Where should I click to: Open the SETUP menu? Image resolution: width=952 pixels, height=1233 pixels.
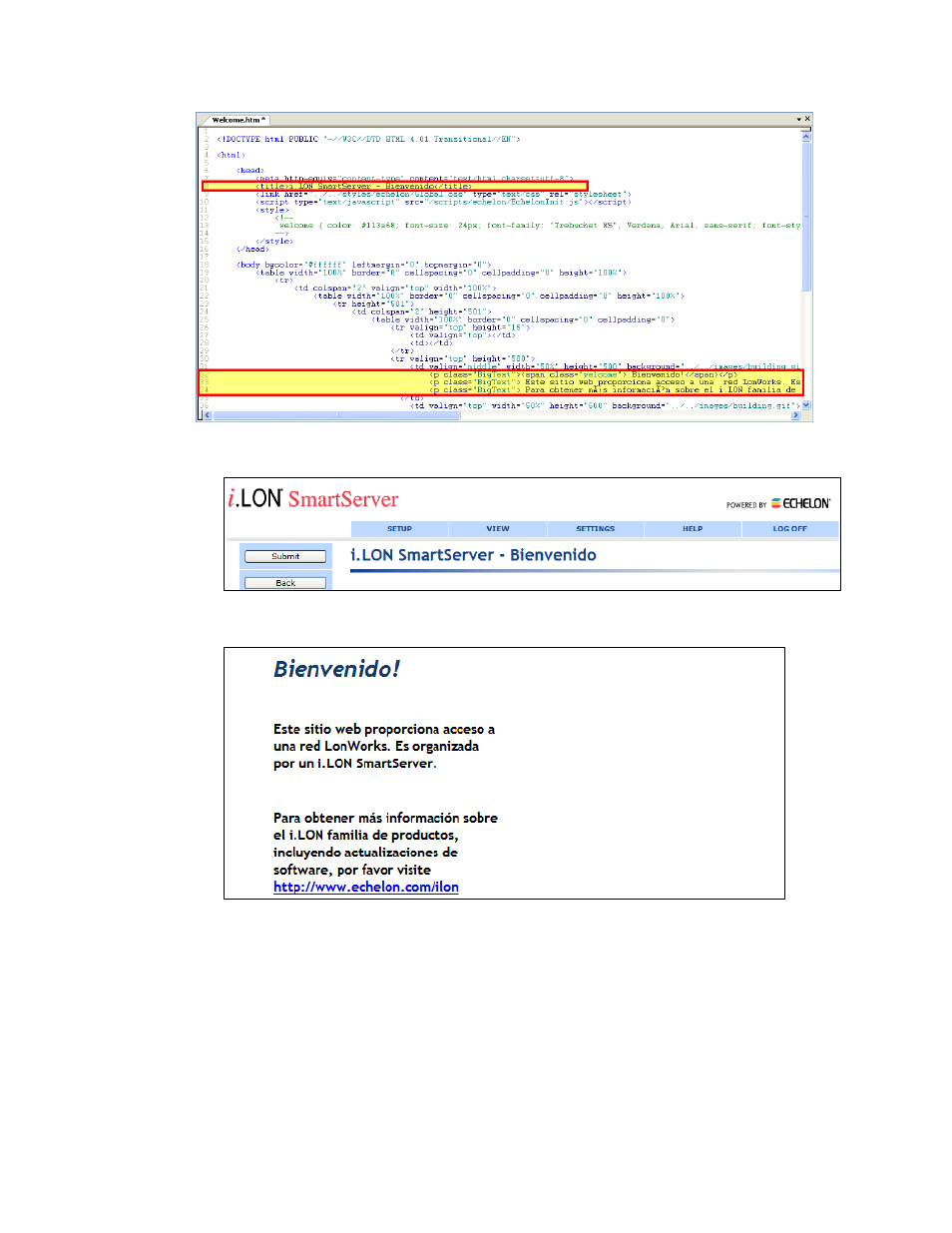[399, 529]
